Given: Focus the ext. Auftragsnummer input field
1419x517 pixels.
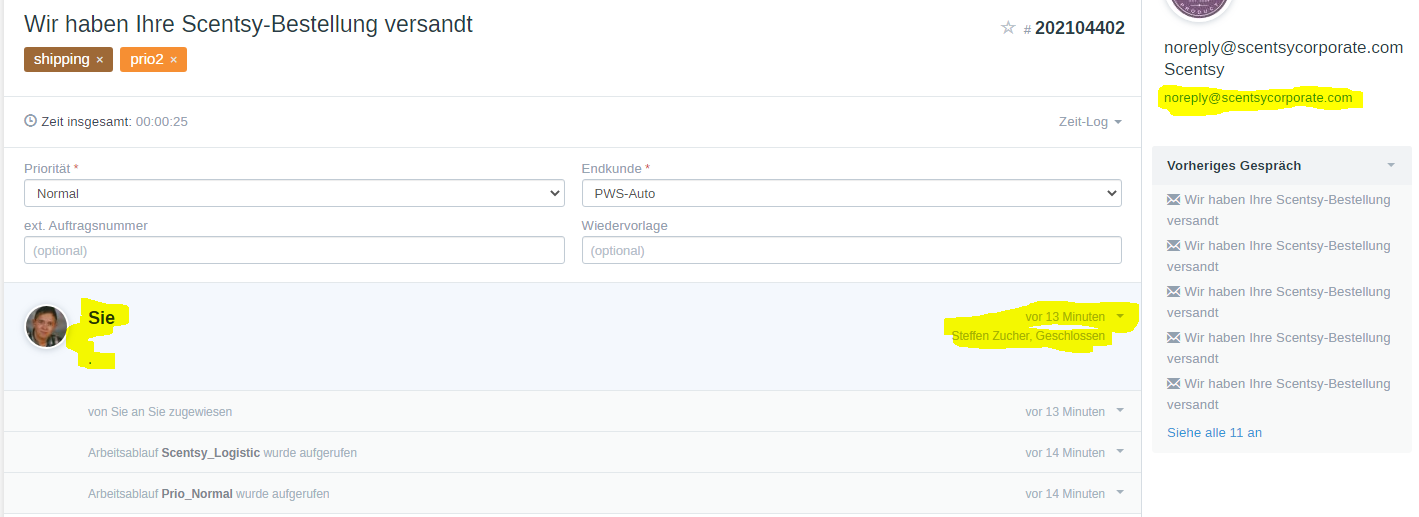Looking at the screenshot, I should (294, 250).
